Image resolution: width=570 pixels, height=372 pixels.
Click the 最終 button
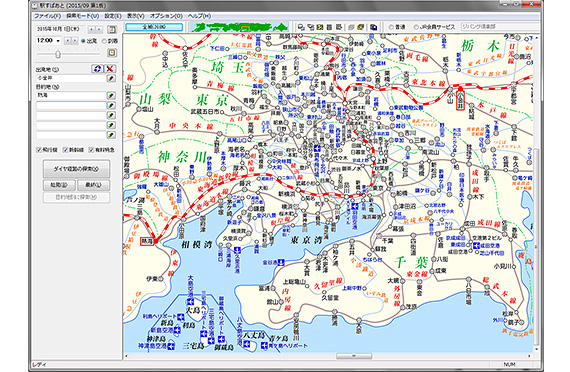(x=93, y=185)
